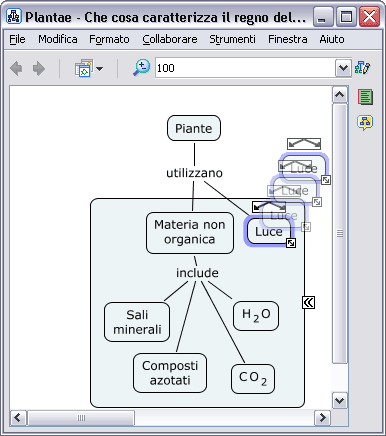Image resolution: width=386 pixels, height=436 pixels.
Task: Select the Sali minerali node
Action: (137, 322)
